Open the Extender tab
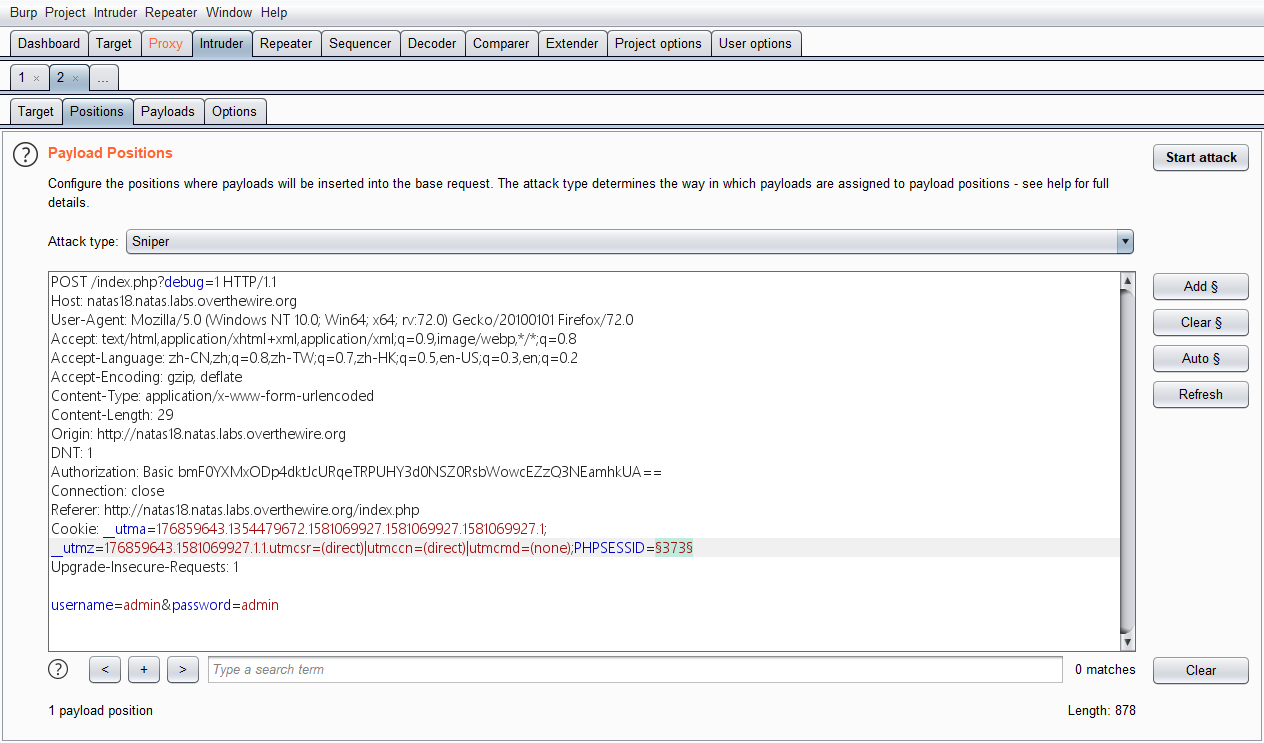The width and height of the screenshot is (1264, 743). pos(572,44)
